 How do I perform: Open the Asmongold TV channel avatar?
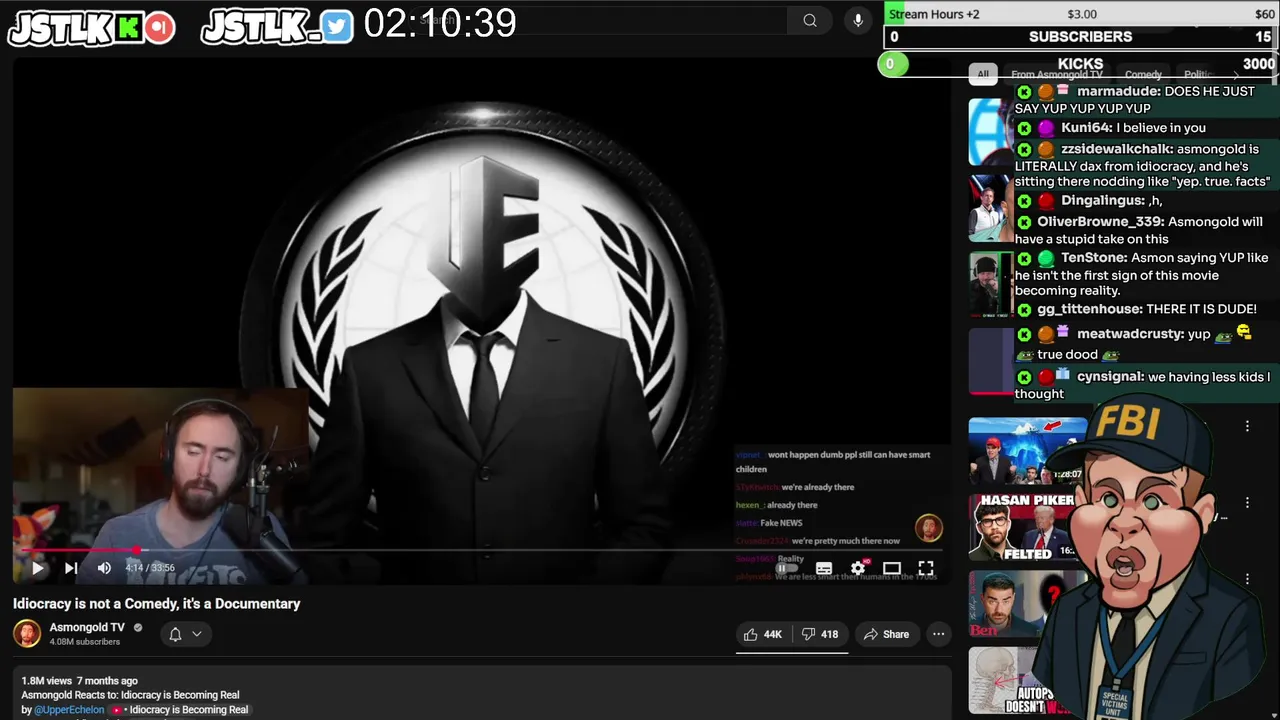[x=27, y=633]
